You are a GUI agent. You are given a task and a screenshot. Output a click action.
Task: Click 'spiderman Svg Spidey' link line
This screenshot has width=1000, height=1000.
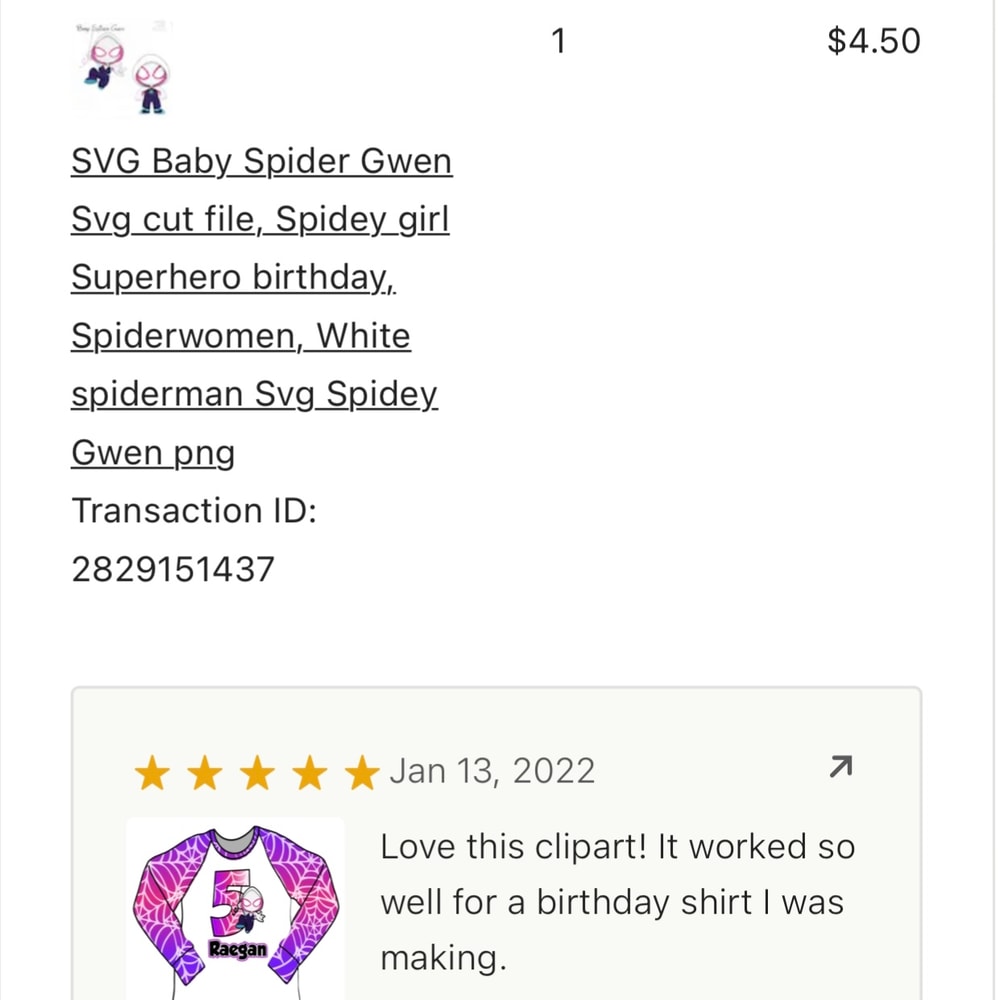(254, 394)
